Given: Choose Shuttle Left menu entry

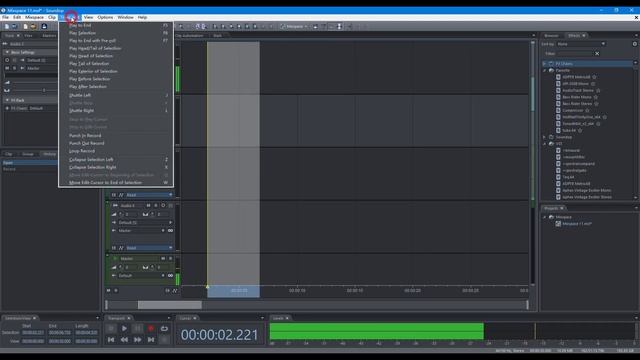Looking at the screenshot, I should [x=116, y=95].
